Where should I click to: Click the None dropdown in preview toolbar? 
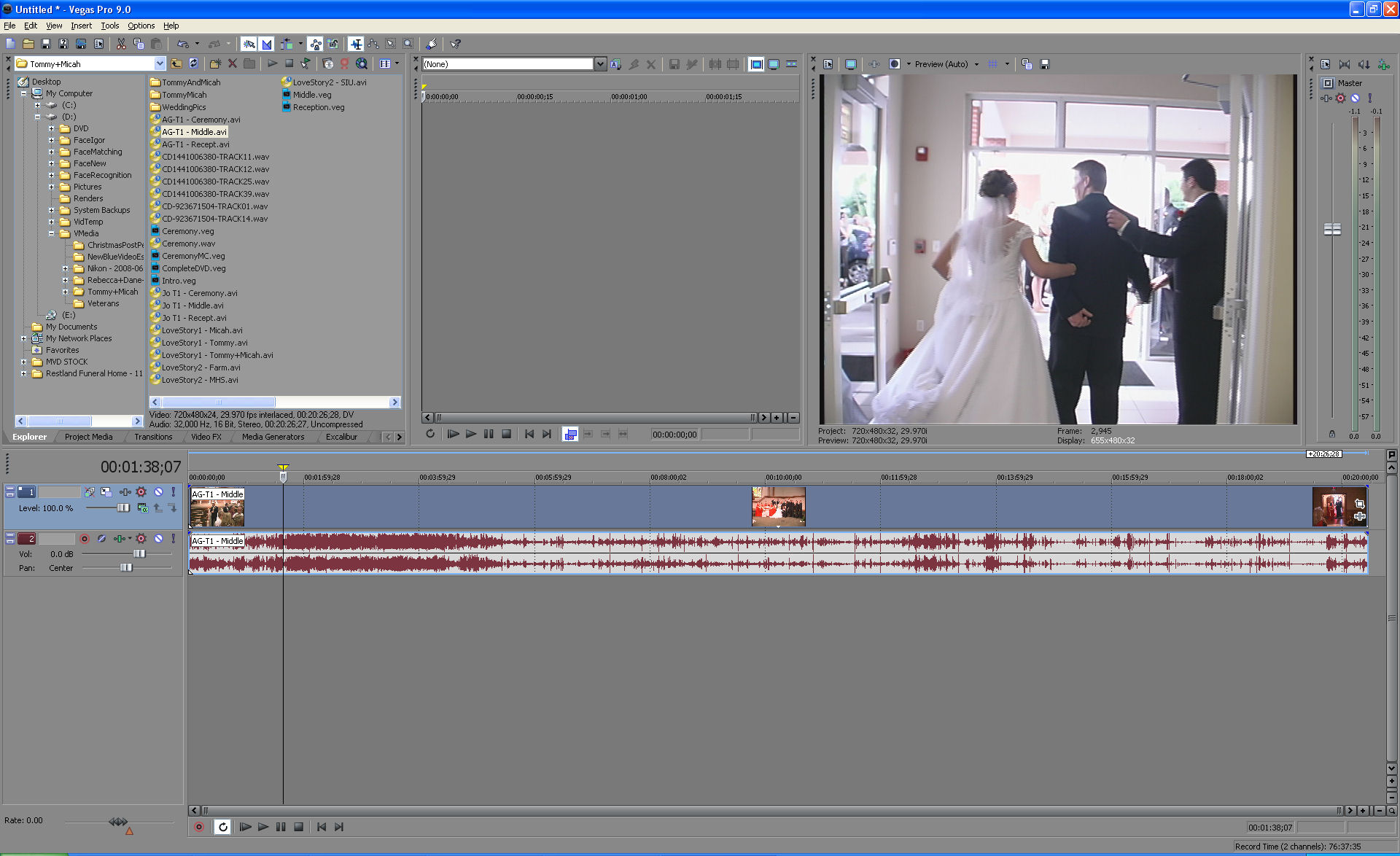click(511, 63)
